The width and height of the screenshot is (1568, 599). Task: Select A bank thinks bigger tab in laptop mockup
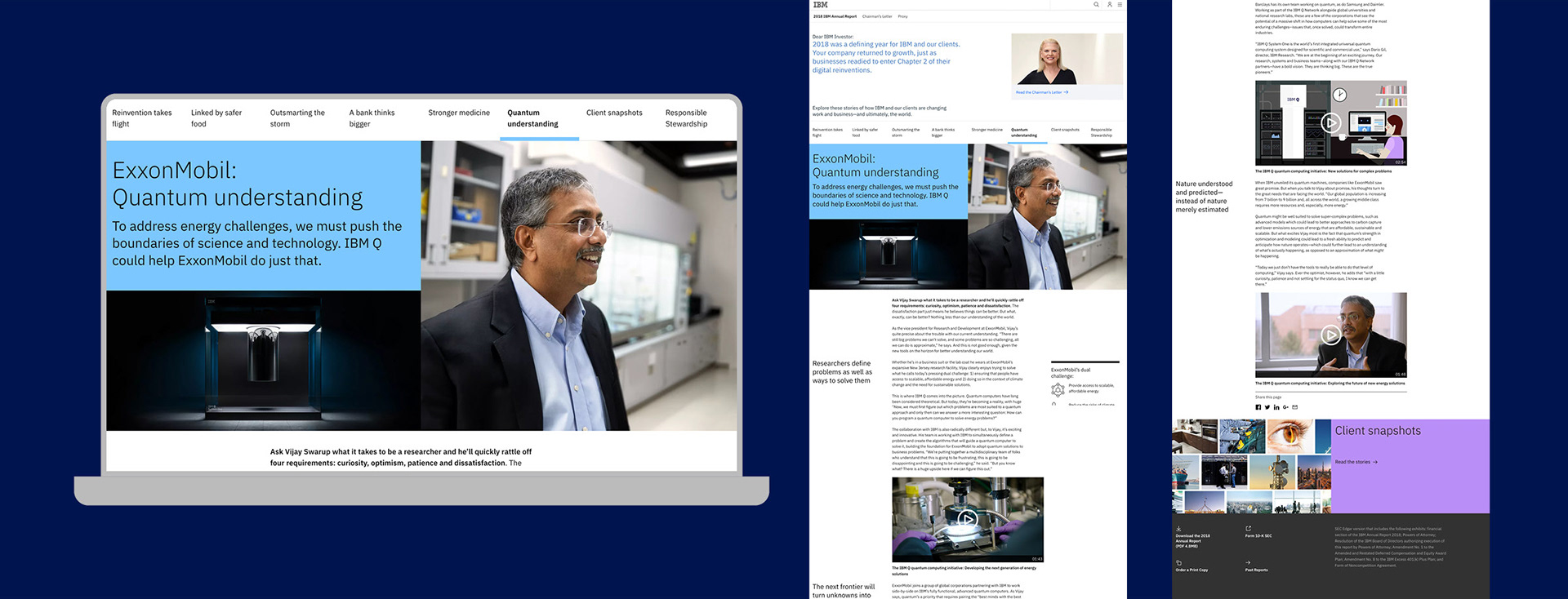tap(372, 118)
